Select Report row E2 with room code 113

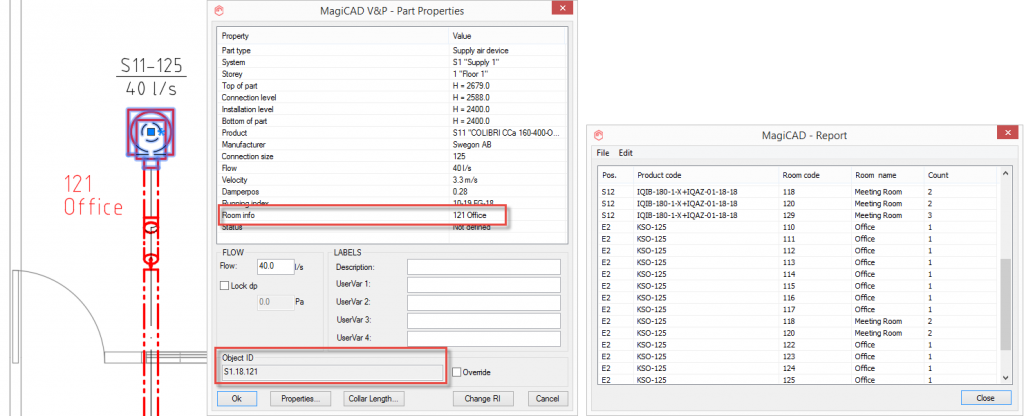(799, 263)
